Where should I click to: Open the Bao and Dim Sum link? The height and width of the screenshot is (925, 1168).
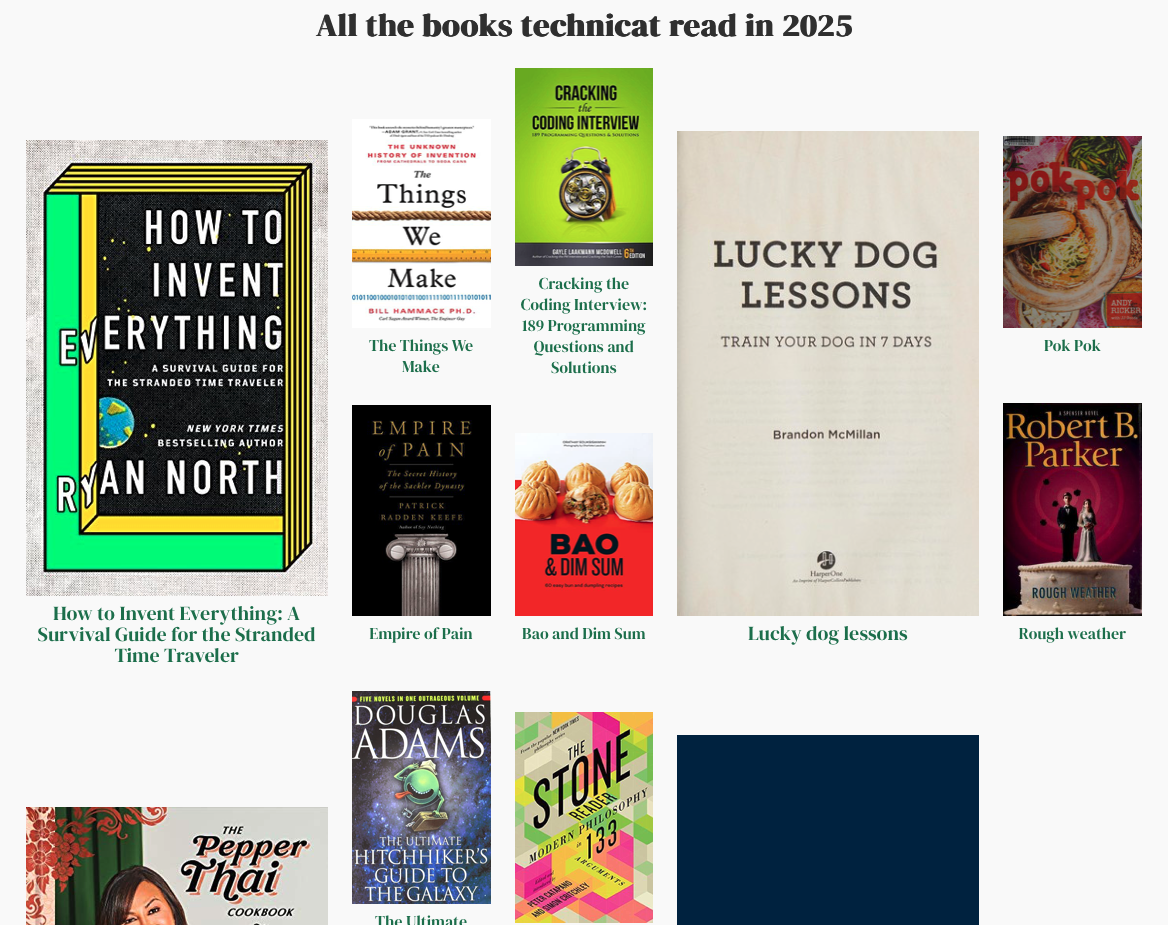tap(583, 634)
